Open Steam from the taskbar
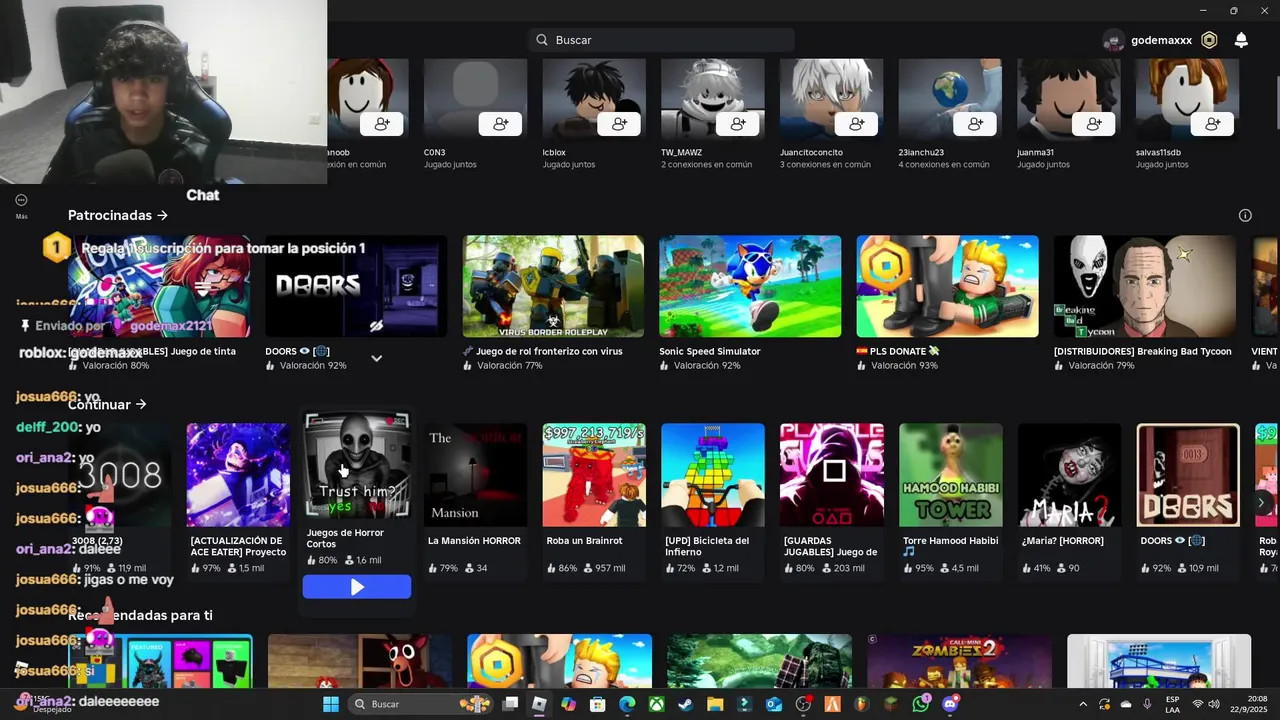This screenshot has height=720, width=1280. pos(685,704)
